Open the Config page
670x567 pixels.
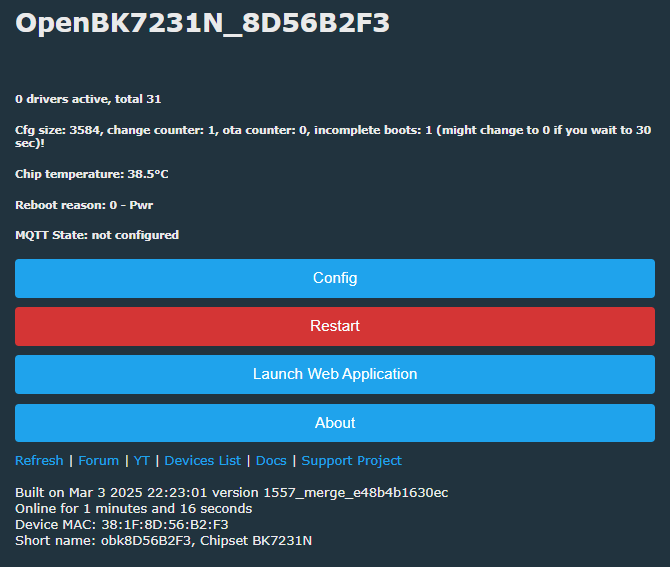tap(335, 278)
